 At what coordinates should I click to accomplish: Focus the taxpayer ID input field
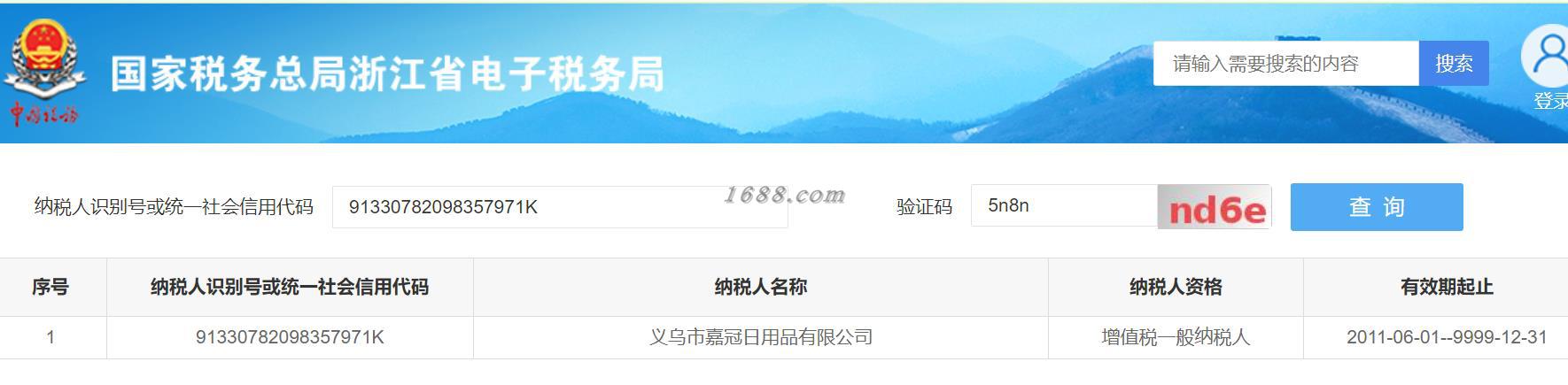pos(560,207)
